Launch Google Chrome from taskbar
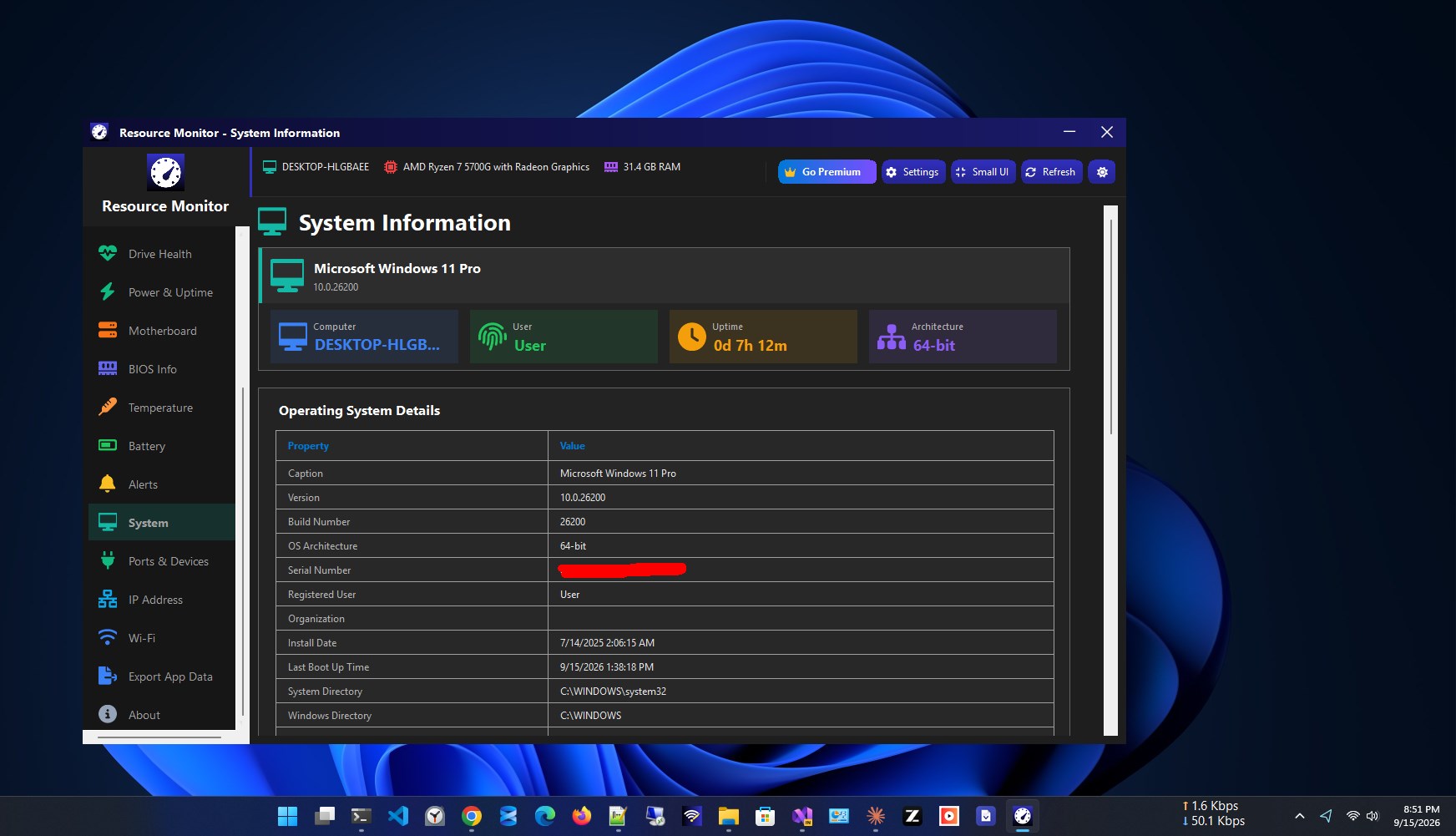1456x836 pixels. tap(472, 816)
